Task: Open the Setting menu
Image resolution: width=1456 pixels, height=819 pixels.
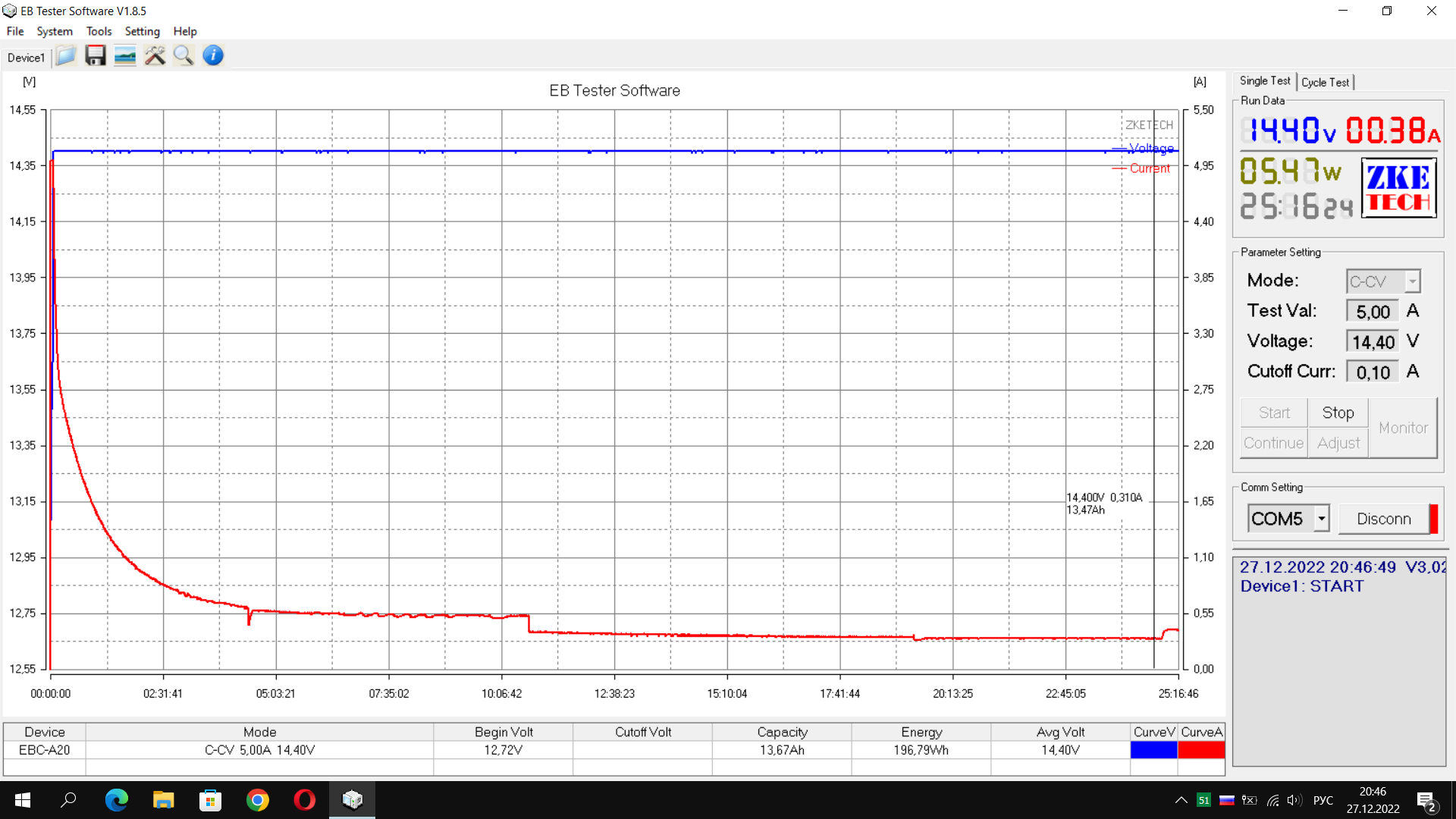Action: pyautogui.click(x=142, y=31)
